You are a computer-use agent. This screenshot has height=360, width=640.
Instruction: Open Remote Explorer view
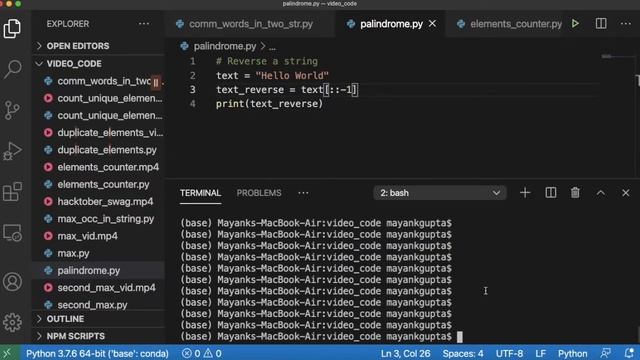coord(12,233)
